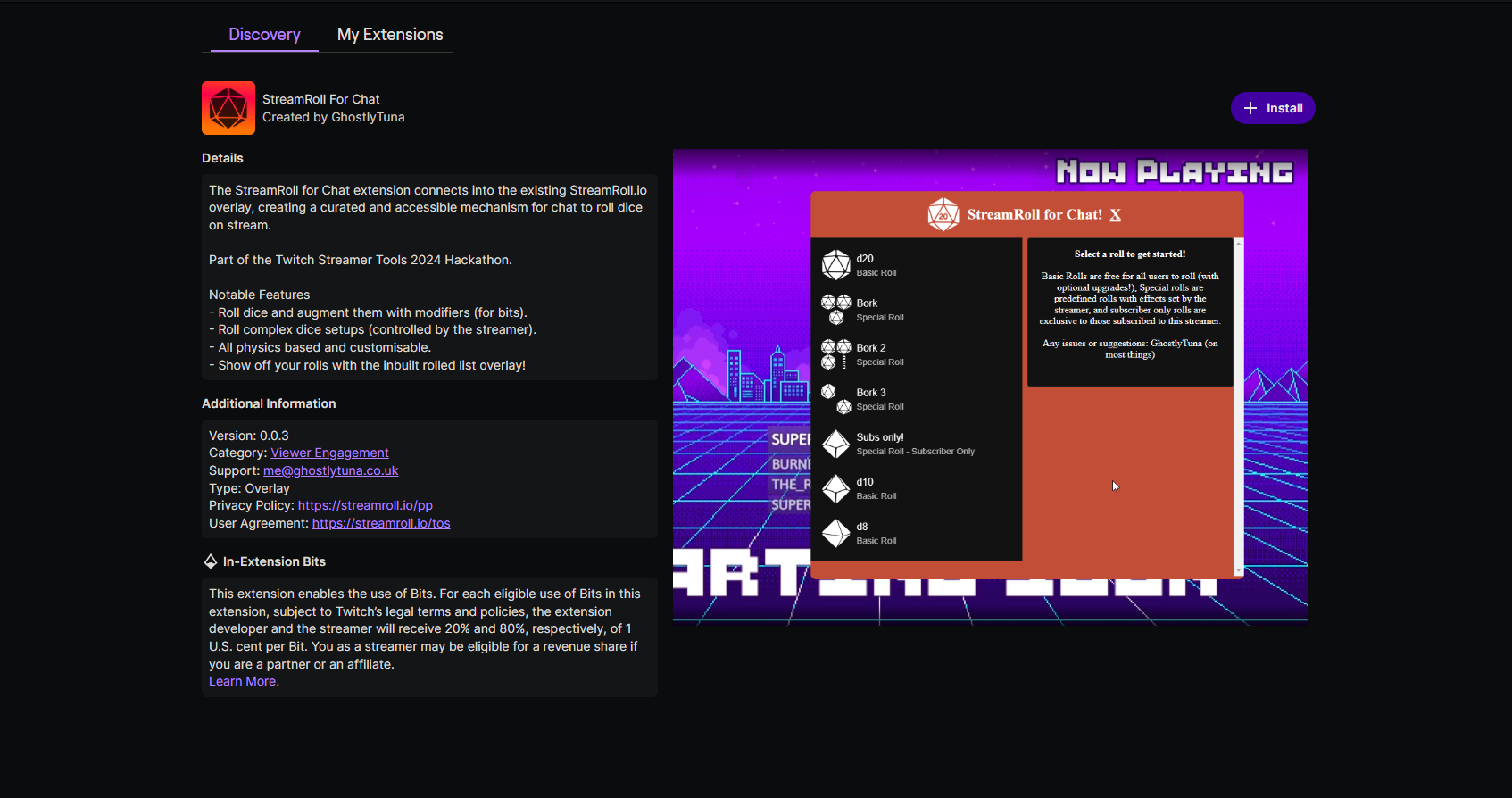This screenshot has width=1512, height=798.
Task: Click the 'NOW PLAYING' banner text in preview
Action: (1176, 170)
